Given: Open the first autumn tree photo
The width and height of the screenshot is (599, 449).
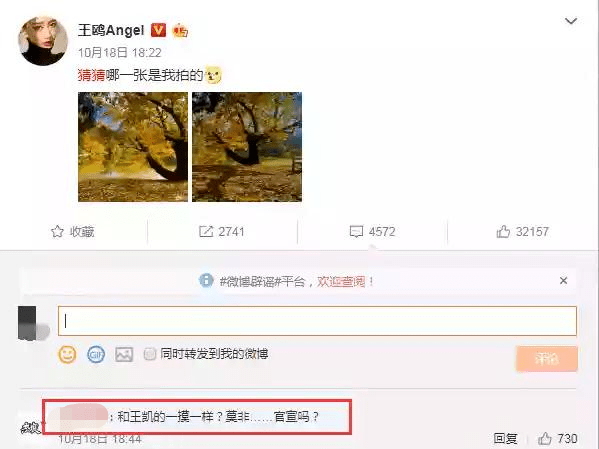Looking at the screenshot, I should pyautogui.click(x=133, y=147).
